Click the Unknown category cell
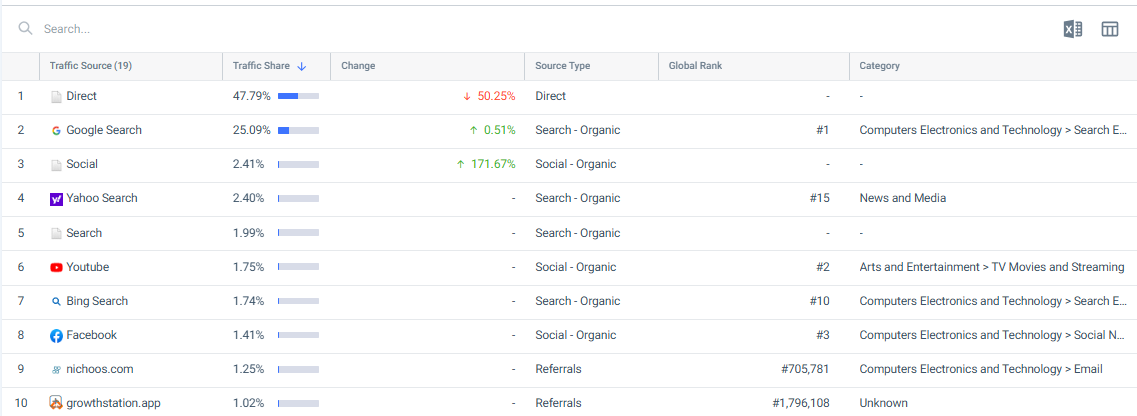This screenshot has height=416, width=1137. tap(883, 403)
